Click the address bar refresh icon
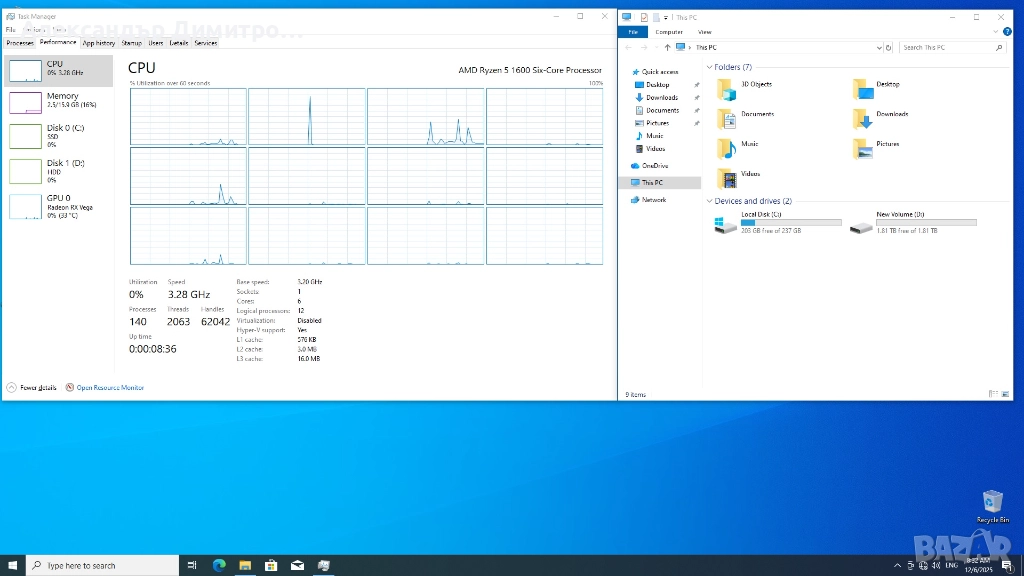This screenshot has height=576, width=1024. pos(890,47)
